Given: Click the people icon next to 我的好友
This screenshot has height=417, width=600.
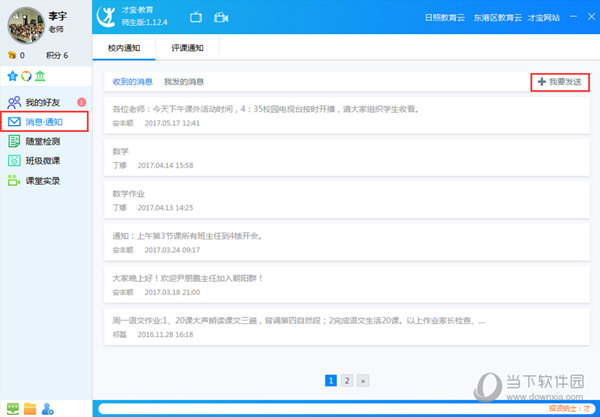Looking at the screenshot, I should click(x=14, y=103).
